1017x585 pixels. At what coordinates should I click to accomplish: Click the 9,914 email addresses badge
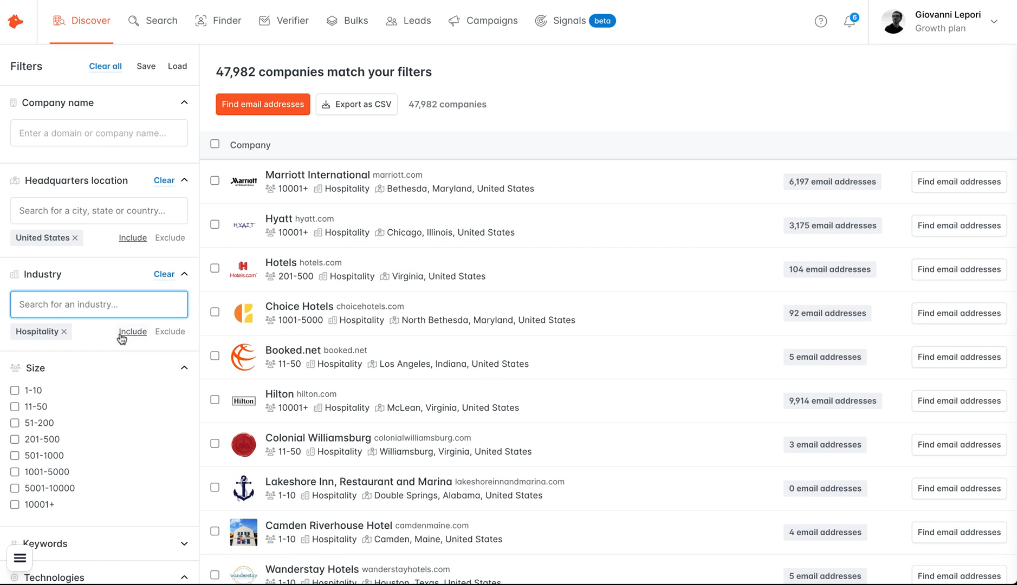832,401
